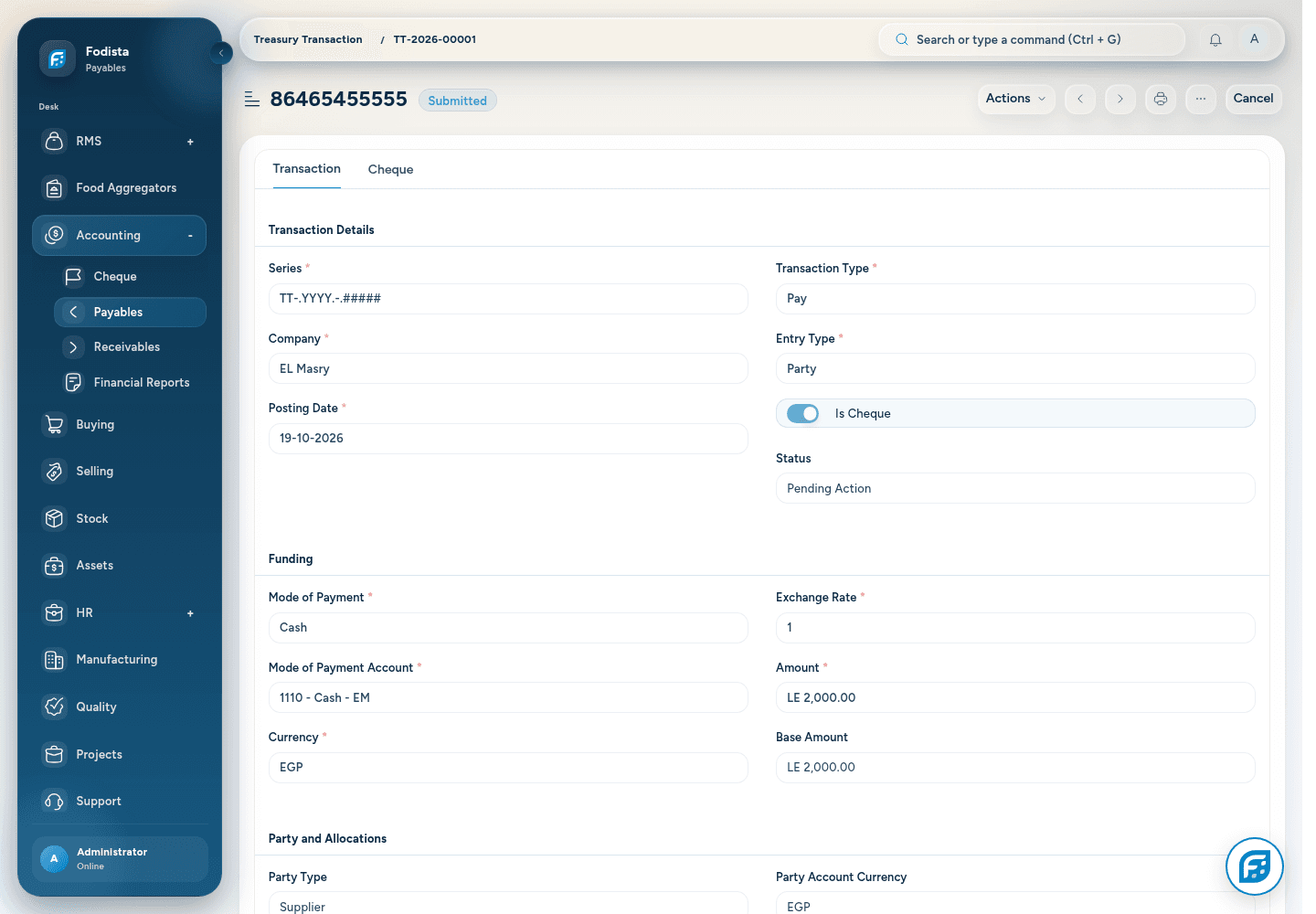1316x914 pixels.
Task: Open the Cheque sidebar entry
Action: tap(130, 276)
